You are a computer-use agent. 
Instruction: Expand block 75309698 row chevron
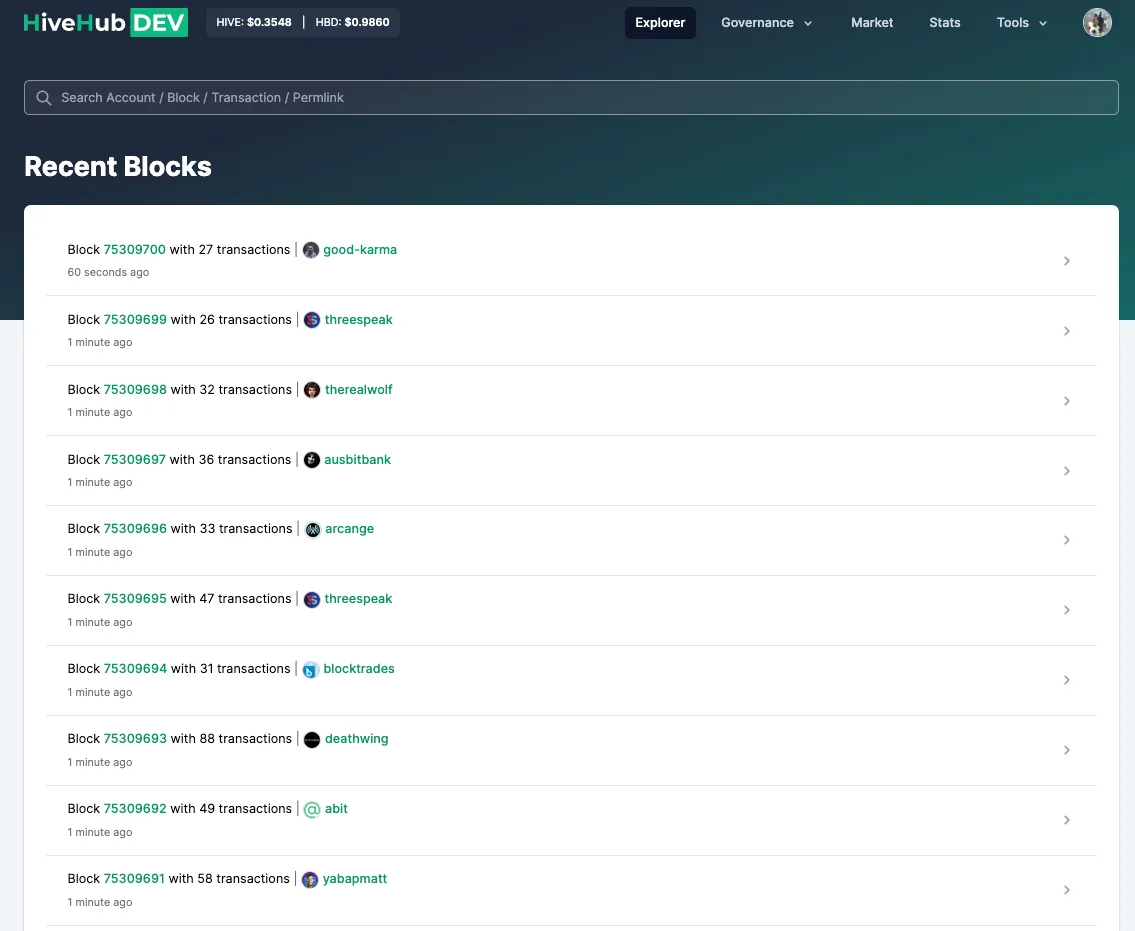[1066, 401]
